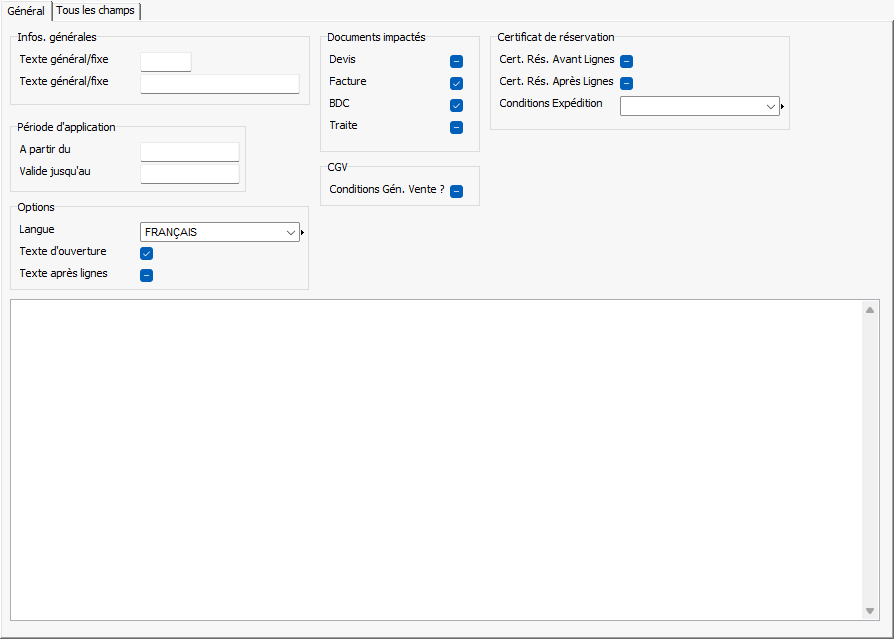
Task: Click small arrow right of Conditions Expédition dropdown
Action: (x=783, y=106)
